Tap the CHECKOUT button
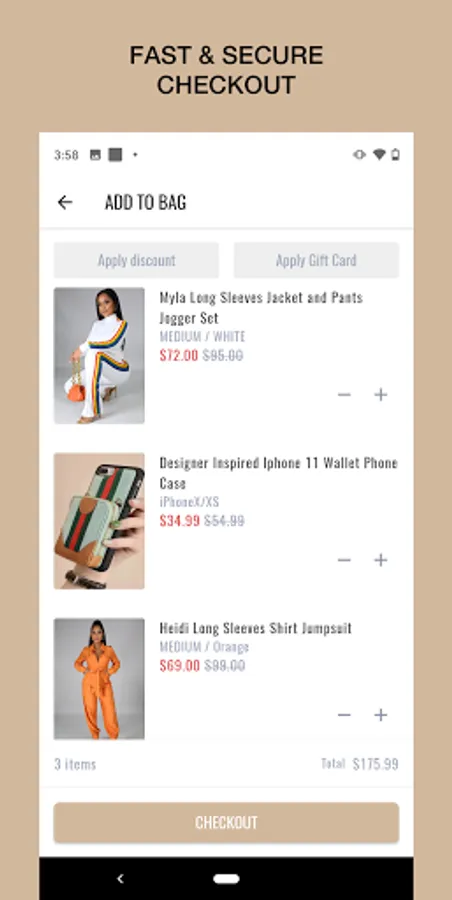The width and height of the screenshot is (452, 900). [226, 823]
